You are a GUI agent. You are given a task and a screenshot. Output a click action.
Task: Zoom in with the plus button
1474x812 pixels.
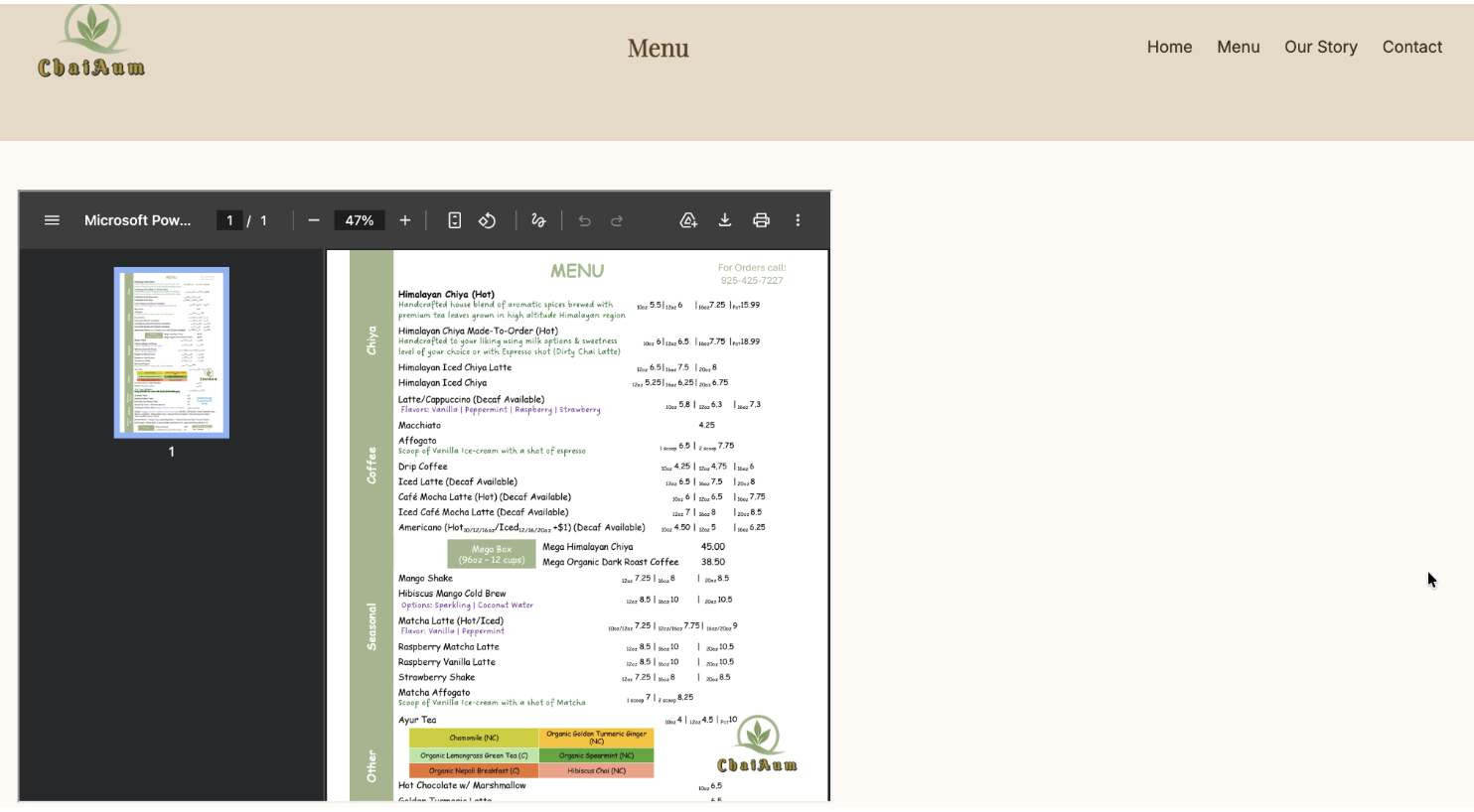click(405, 220)
